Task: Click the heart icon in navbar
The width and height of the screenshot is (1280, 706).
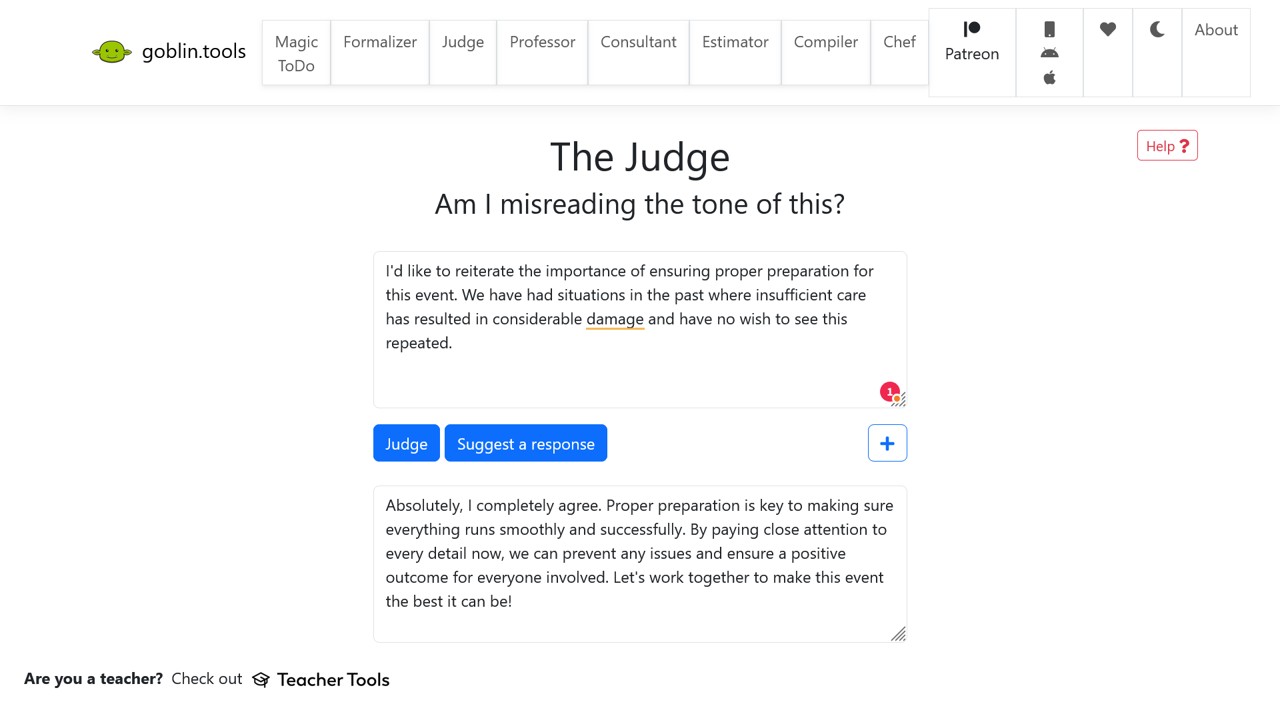Action: [1108, 30]
